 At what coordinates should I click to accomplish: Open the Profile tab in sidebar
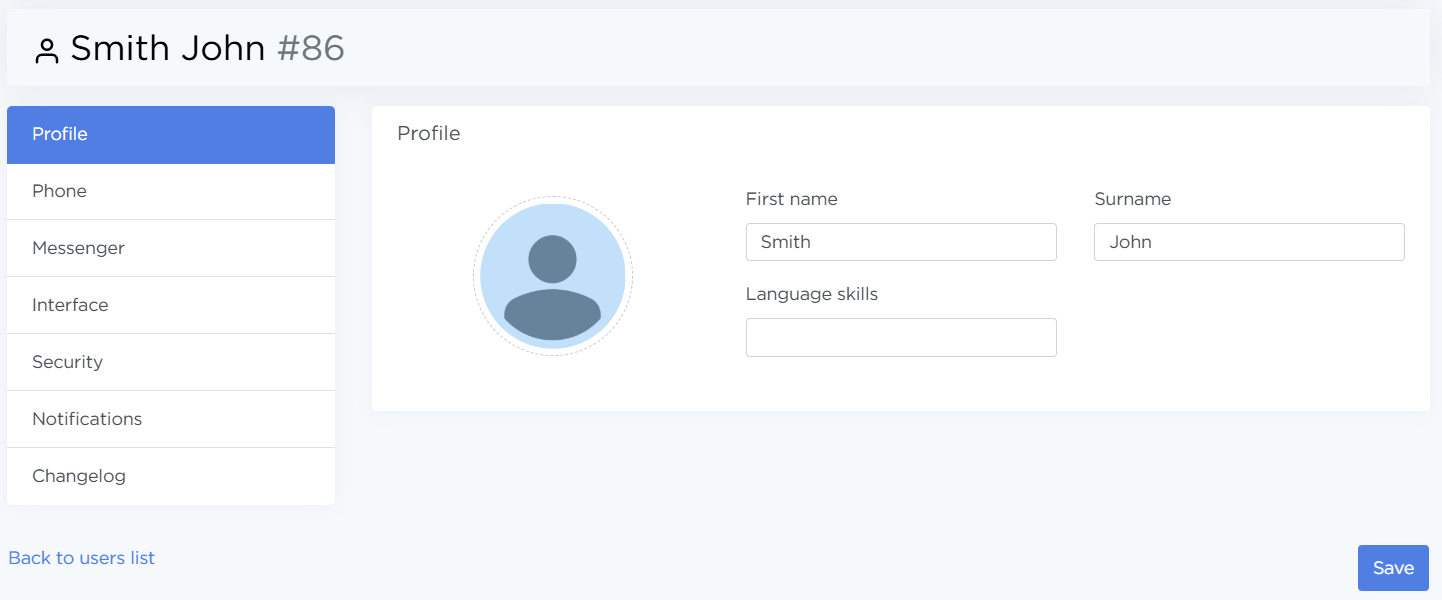pyautogui.click(x=171, y=135)
